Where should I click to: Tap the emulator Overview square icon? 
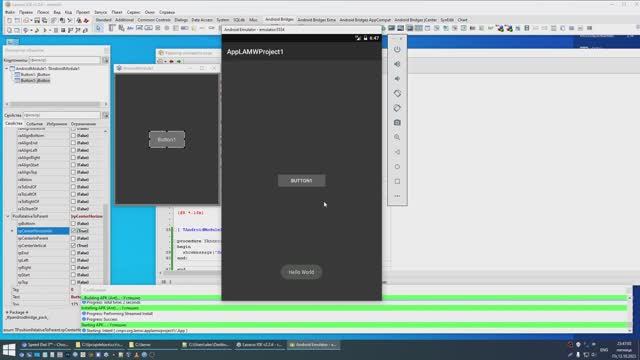pos(397,181)
